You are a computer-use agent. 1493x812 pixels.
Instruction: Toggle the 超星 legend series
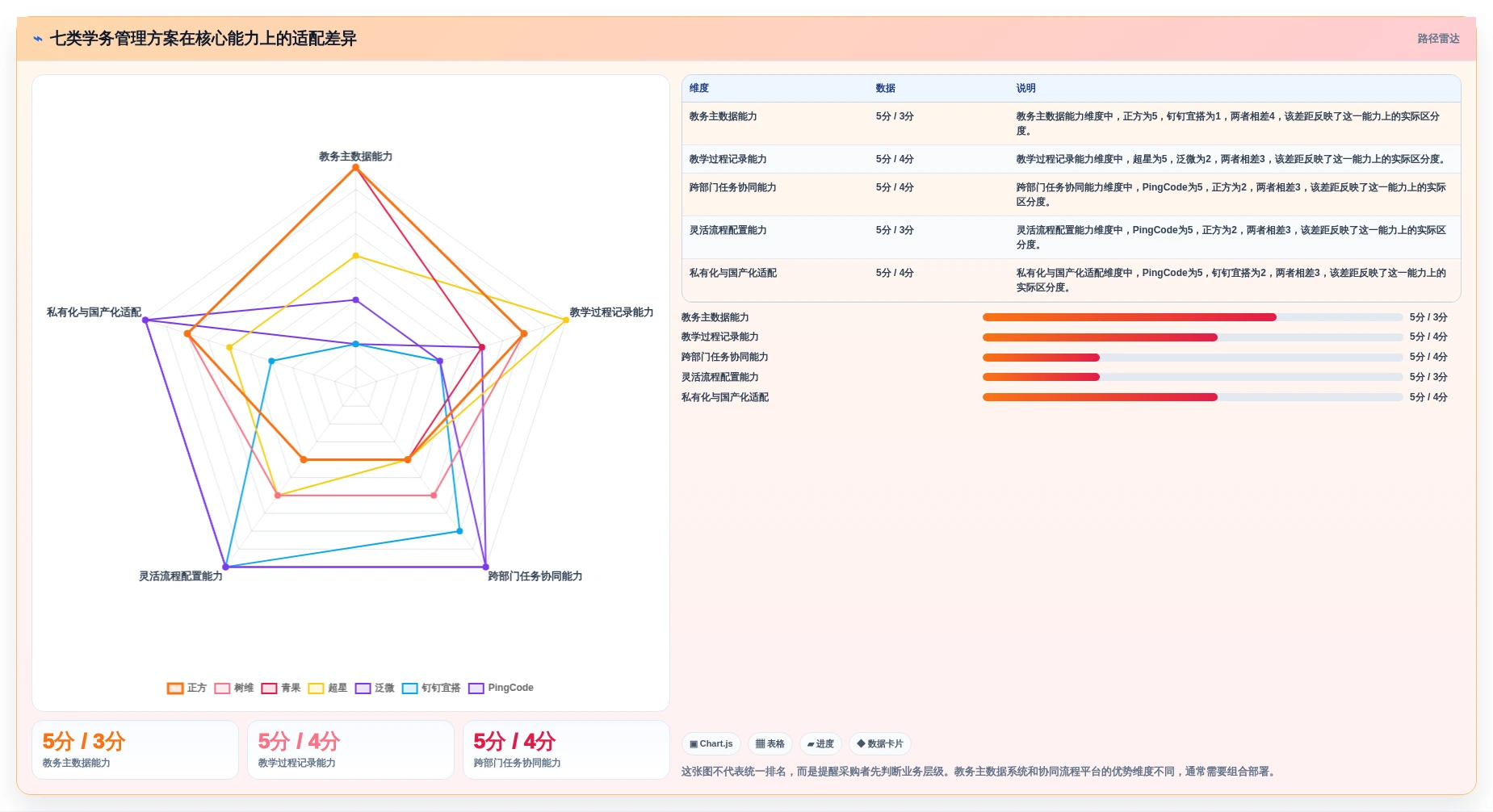point(328,688)
